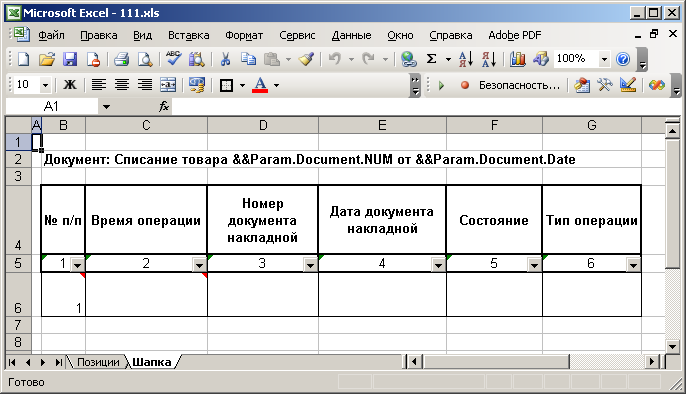Image resolution: width=686 pixels, height=394 pixels.
Task: Open the filter dropdown in column C
Action: click(x=200, y=265)
